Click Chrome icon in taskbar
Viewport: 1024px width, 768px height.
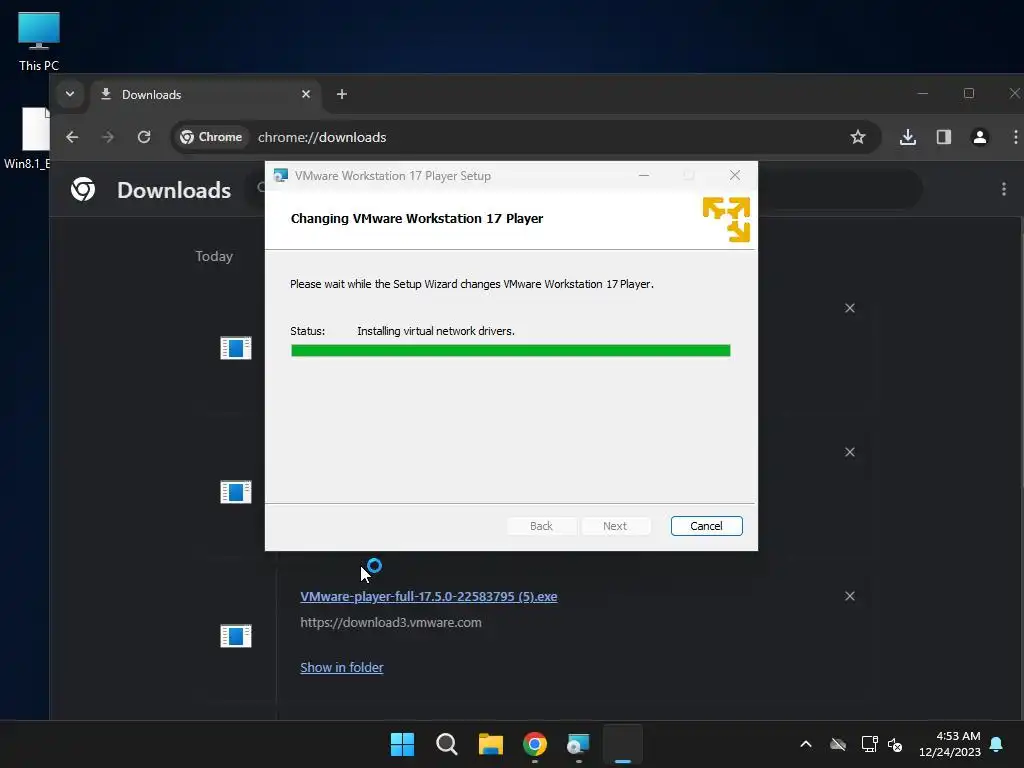pos(535,744)
